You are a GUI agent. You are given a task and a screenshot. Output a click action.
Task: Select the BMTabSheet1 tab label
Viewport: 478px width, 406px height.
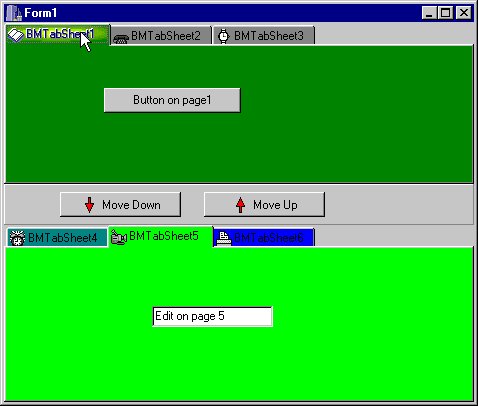(x=60, y=34)
